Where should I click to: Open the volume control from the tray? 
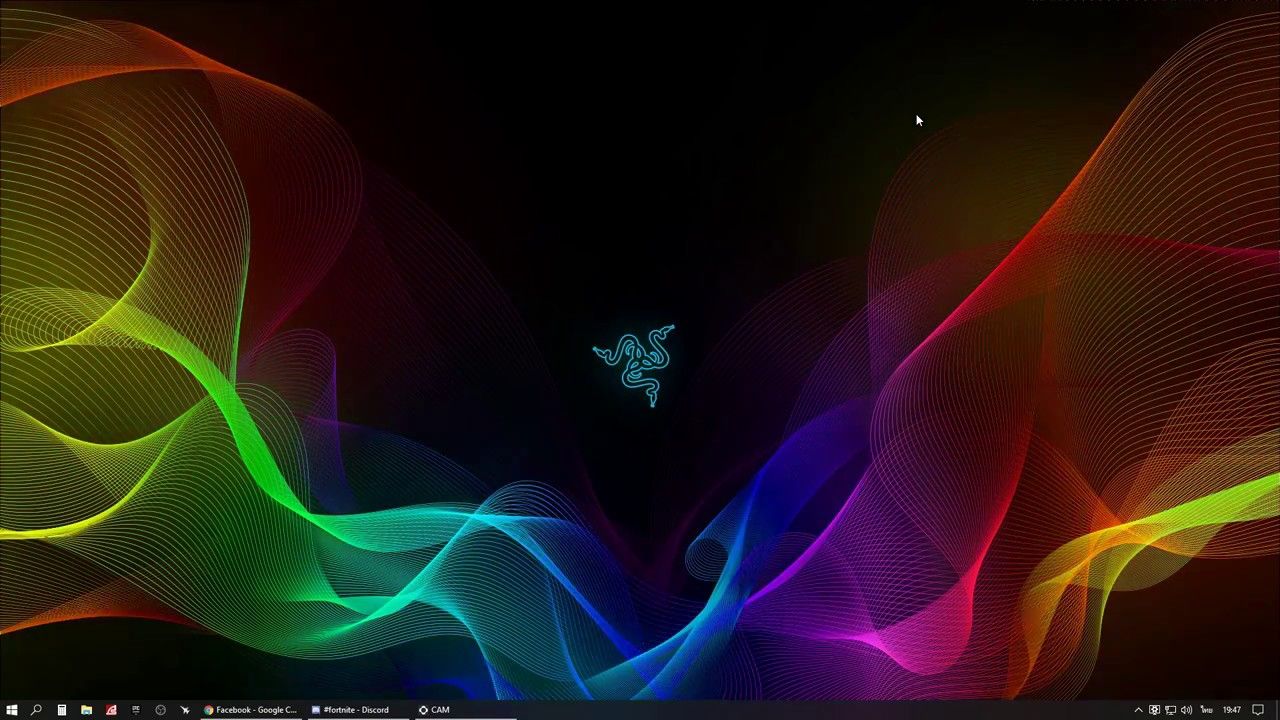[x=1186, y=710]
